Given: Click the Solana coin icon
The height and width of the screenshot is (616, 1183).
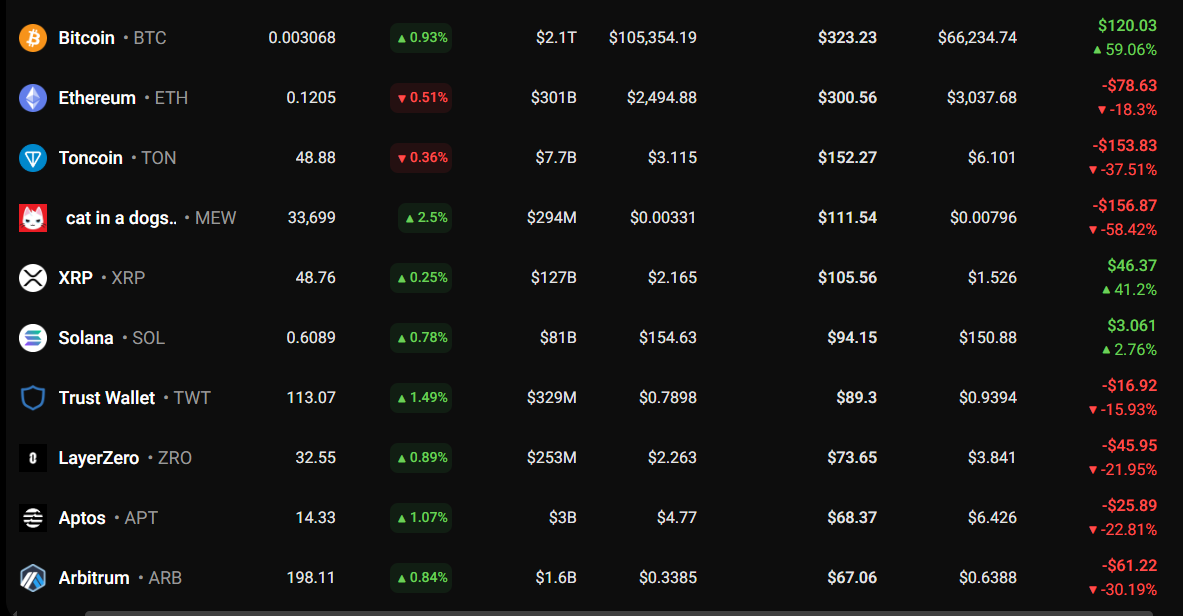Looking at the screenshot, I should click(33, 338).
